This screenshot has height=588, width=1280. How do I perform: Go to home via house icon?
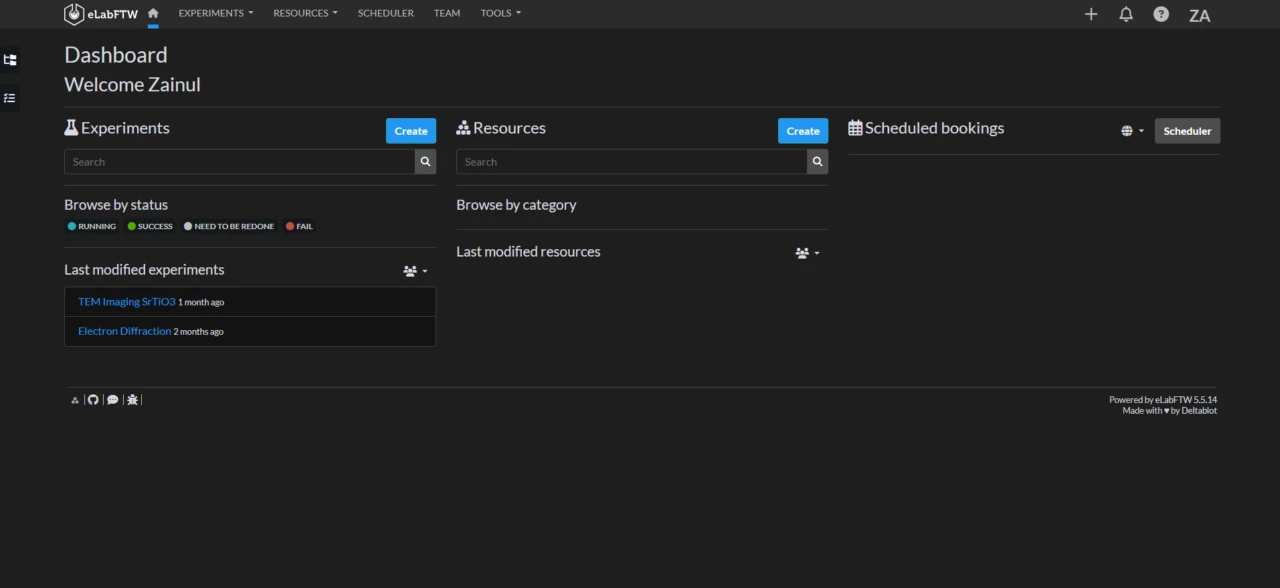pyautogui.click(x=153, y=13)
